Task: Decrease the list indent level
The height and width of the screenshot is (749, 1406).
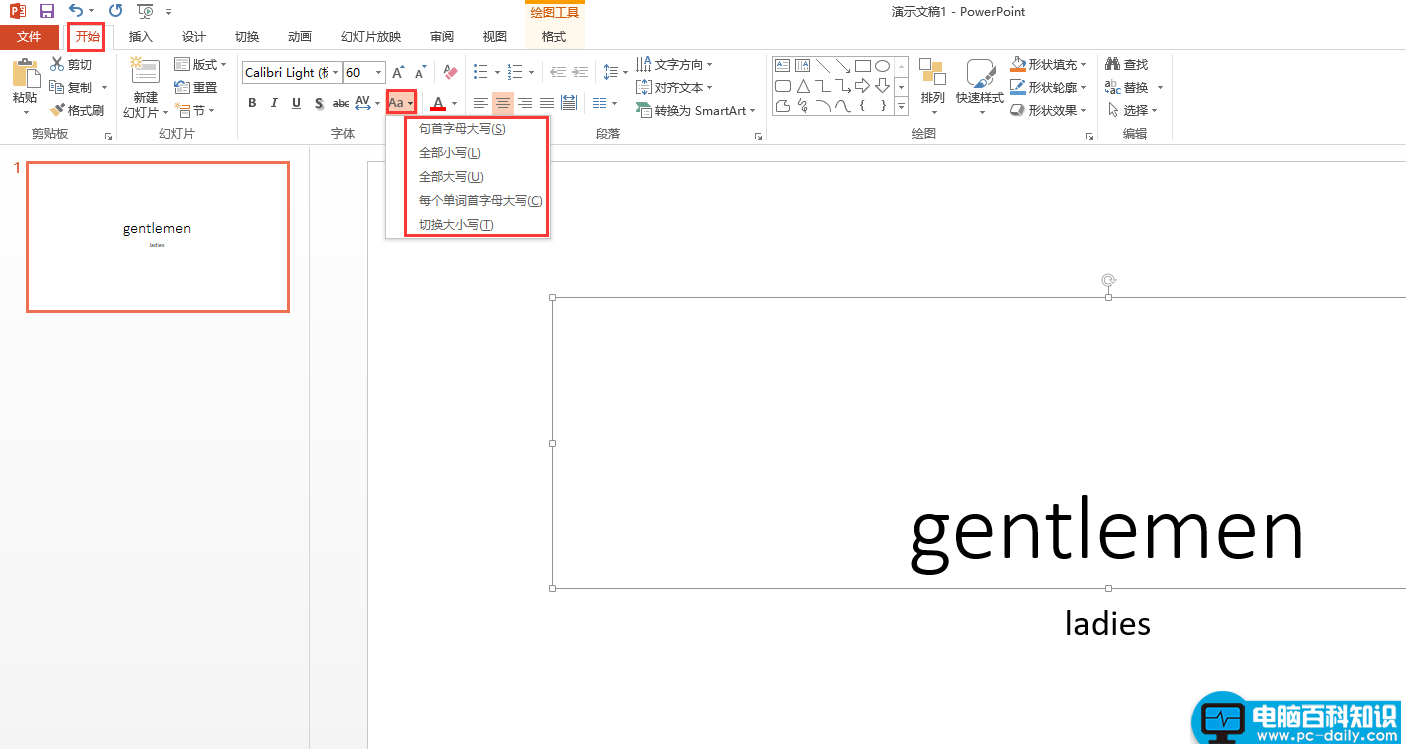Action: pos(557,72)
